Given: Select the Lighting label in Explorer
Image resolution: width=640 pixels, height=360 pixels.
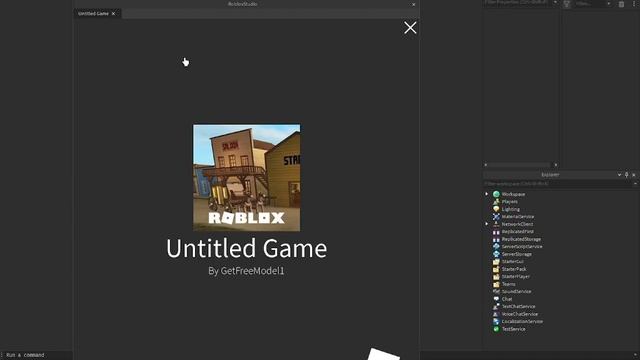Looking at the screenshot, I should pyautogui.click(x=510, y=209).
